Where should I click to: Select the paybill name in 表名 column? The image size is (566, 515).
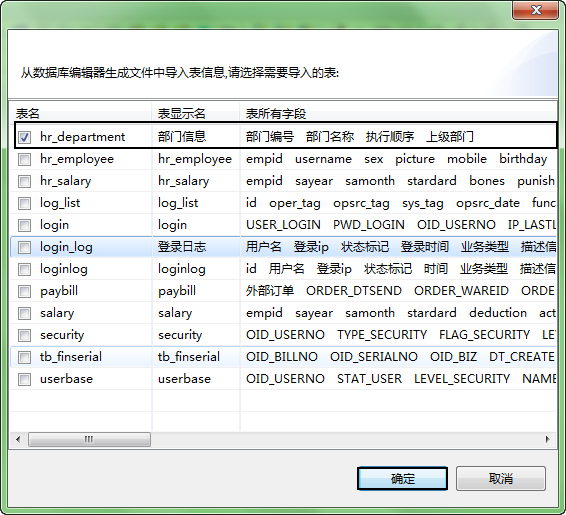(59, 291)
